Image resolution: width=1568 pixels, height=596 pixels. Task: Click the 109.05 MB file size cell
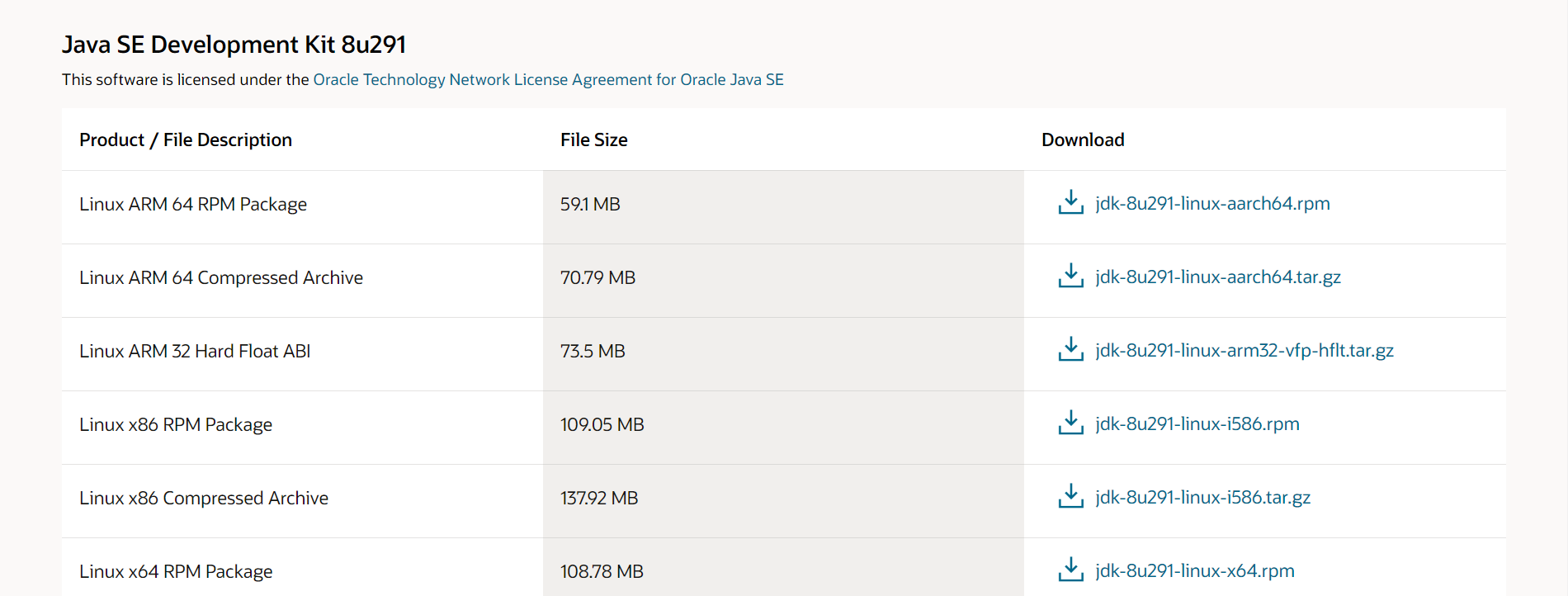(602, 425)
